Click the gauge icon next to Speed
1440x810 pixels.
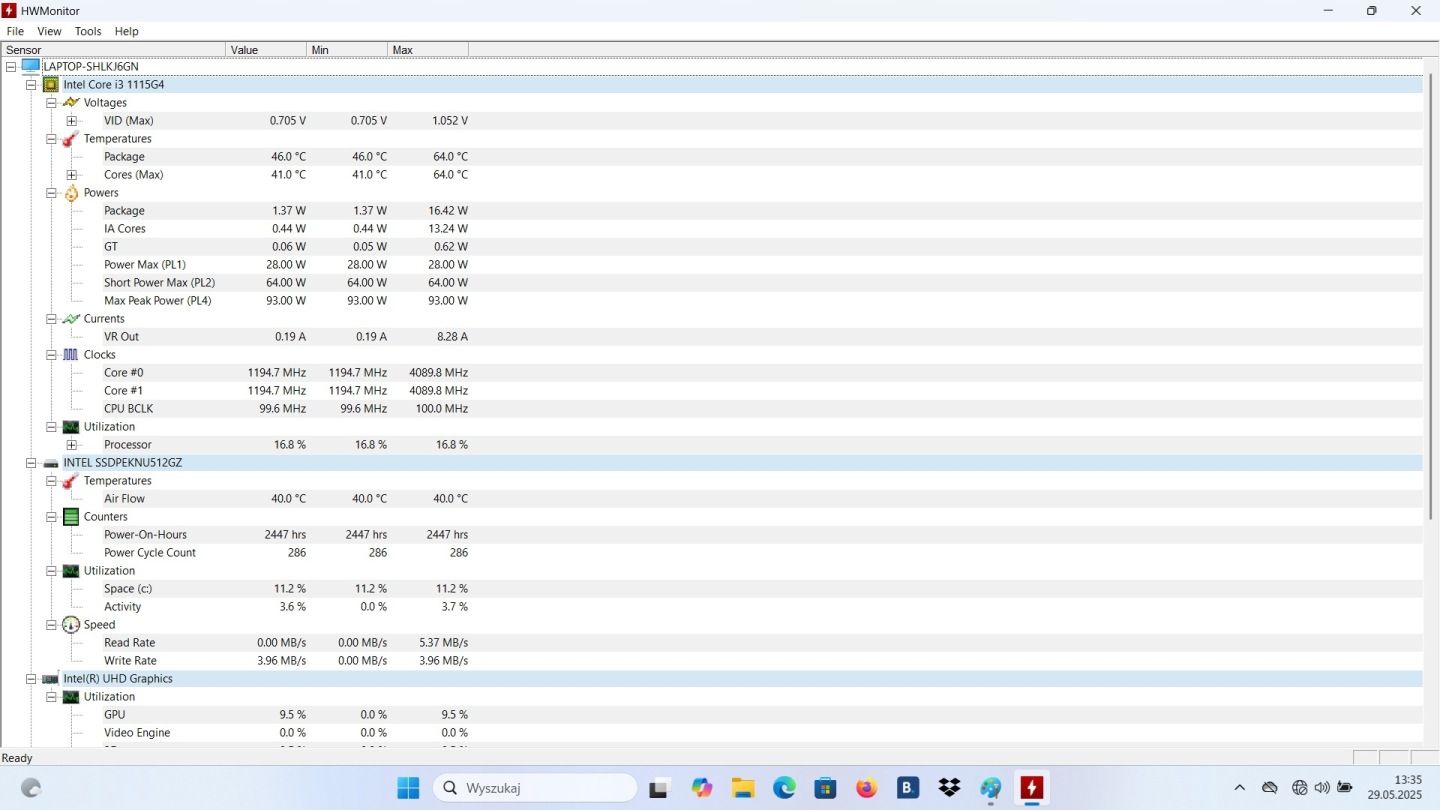point(71,625)
